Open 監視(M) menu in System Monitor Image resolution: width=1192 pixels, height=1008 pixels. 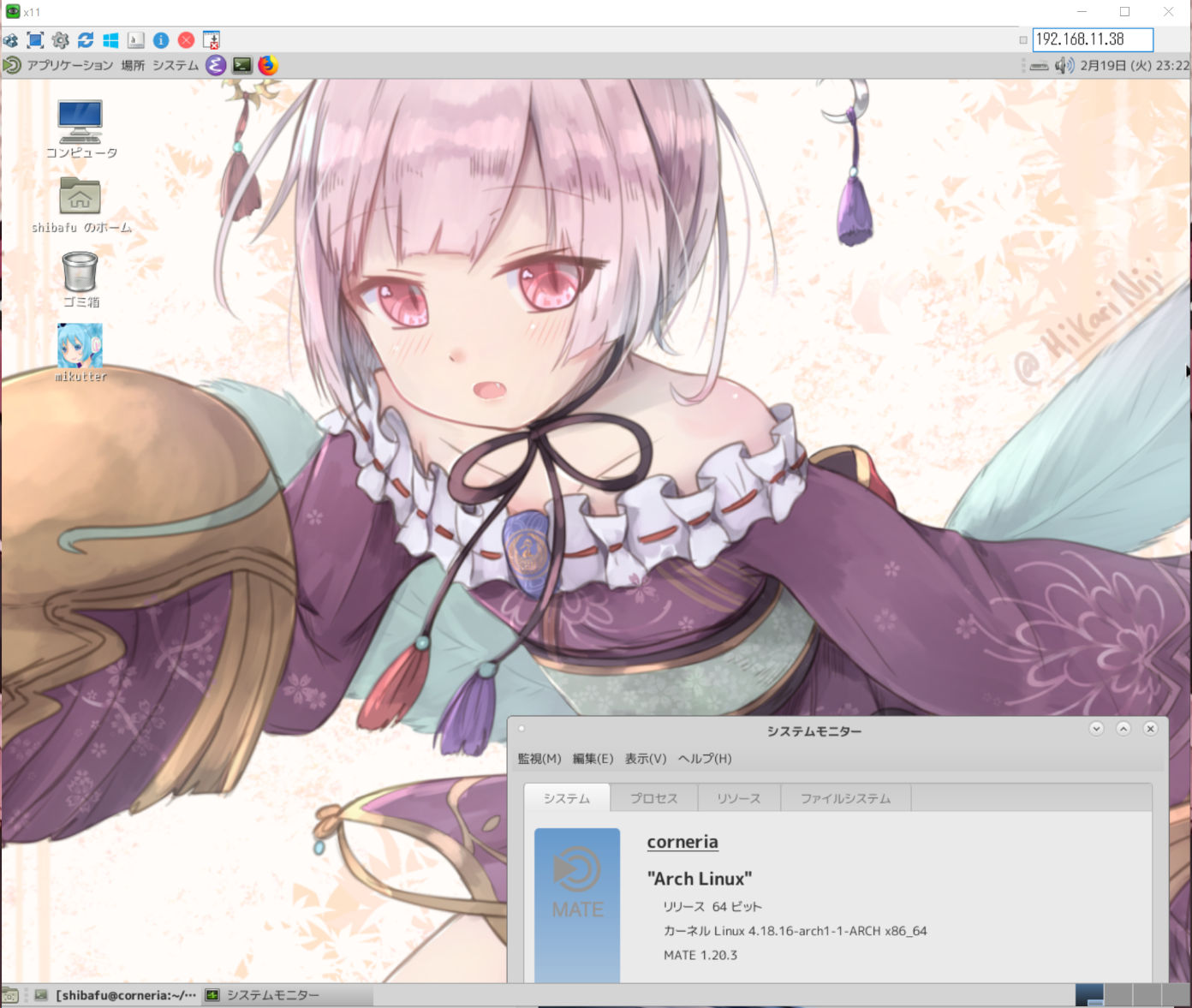[x=539, y=759]
